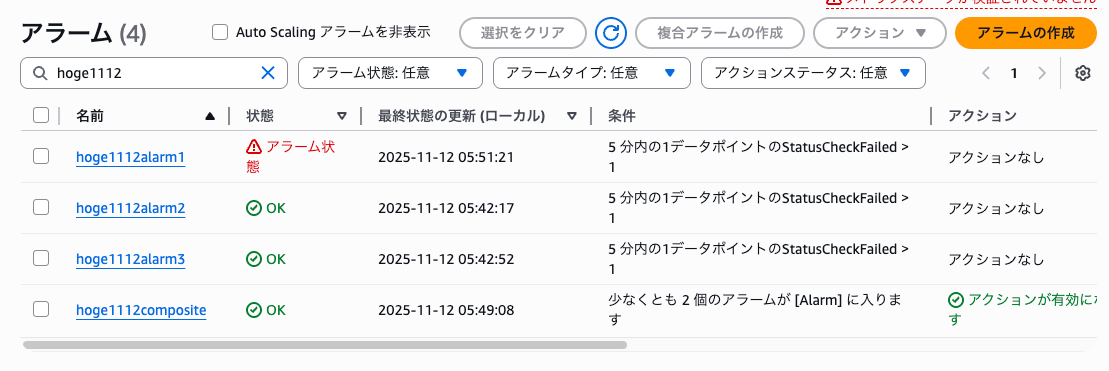Toggle Auto Scaling アラームを非表示 checkbox
This screenshot has width=1109, height=371.
click(x=221, y=33)
